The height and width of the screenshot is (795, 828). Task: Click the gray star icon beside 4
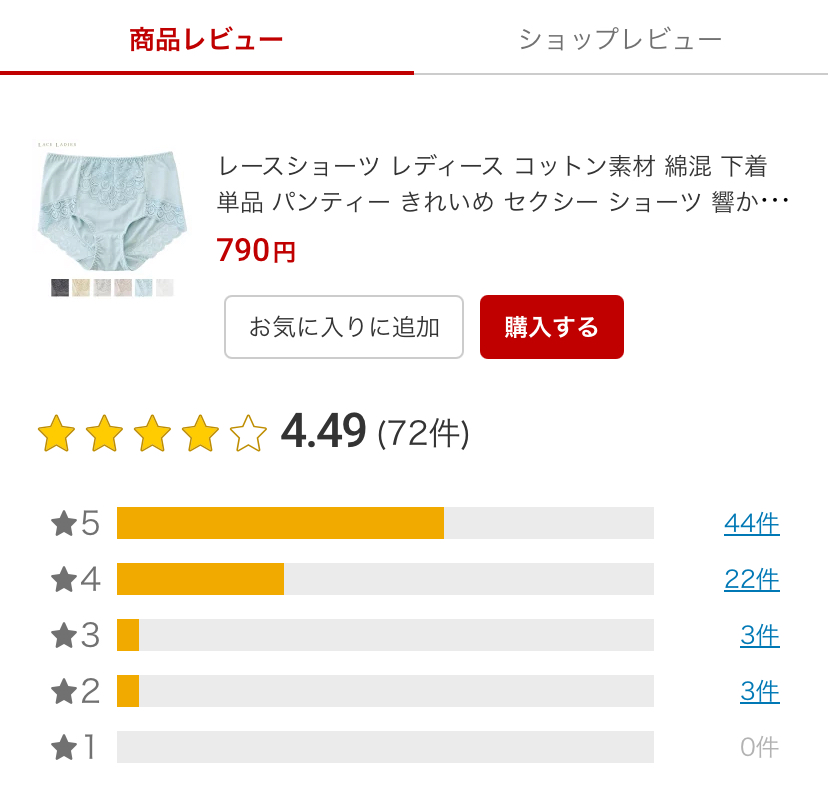point(64,580)
